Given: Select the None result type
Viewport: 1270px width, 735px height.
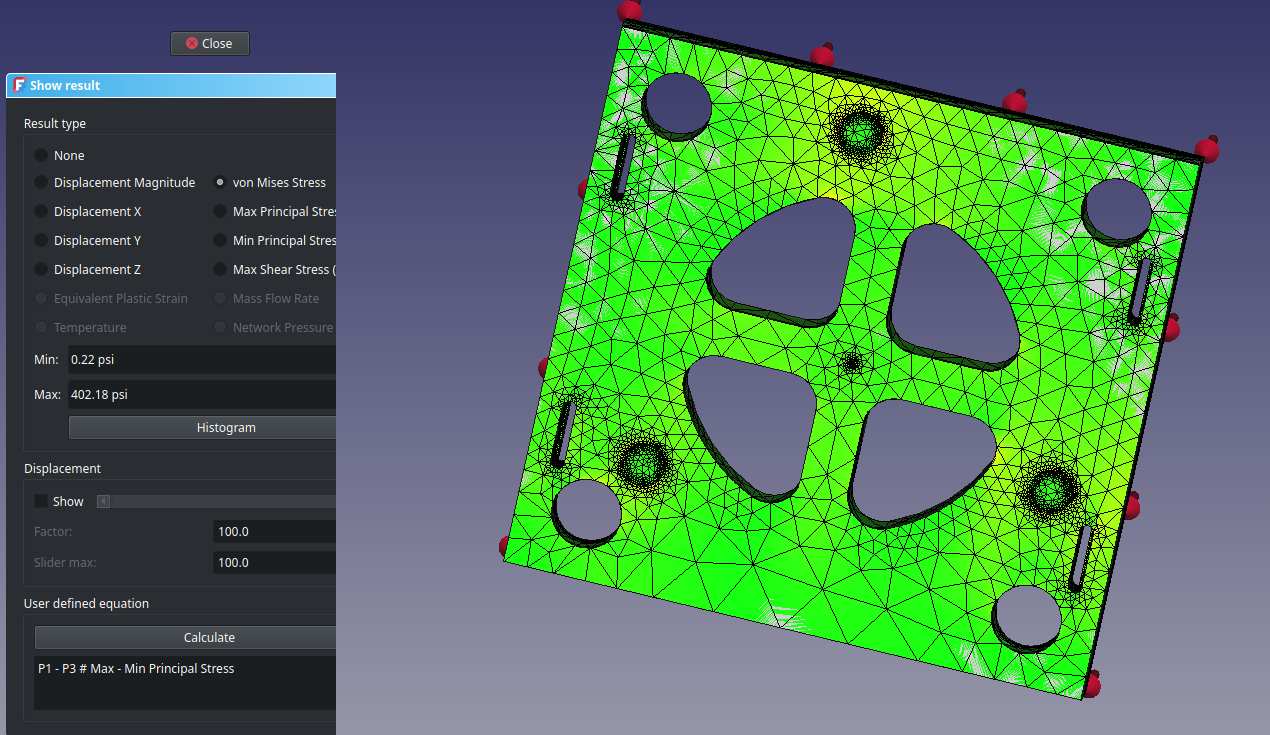Looking at the screenshot, I should [41, 156].
